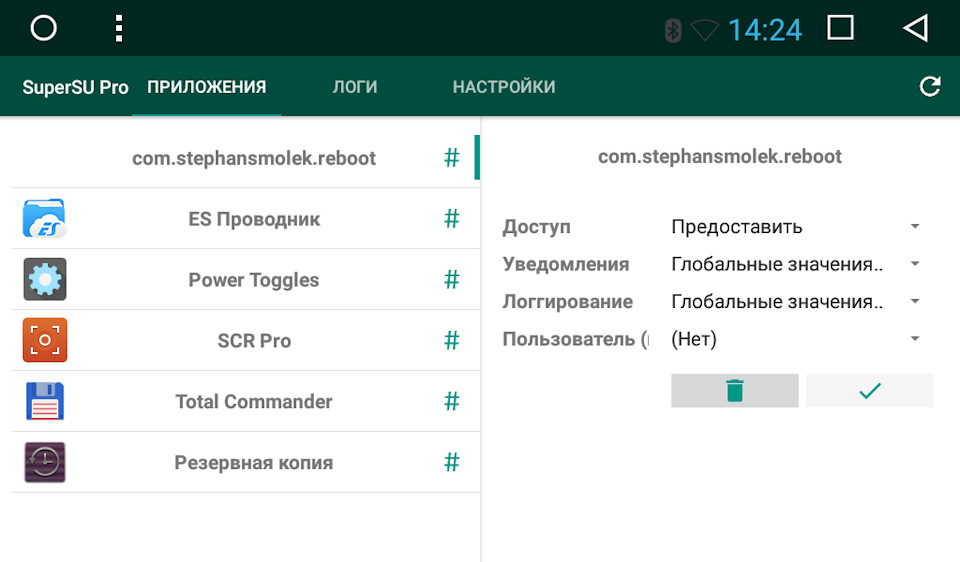Select ES Проводник row text
Viewport: 960px width, 562px height.
254,219
